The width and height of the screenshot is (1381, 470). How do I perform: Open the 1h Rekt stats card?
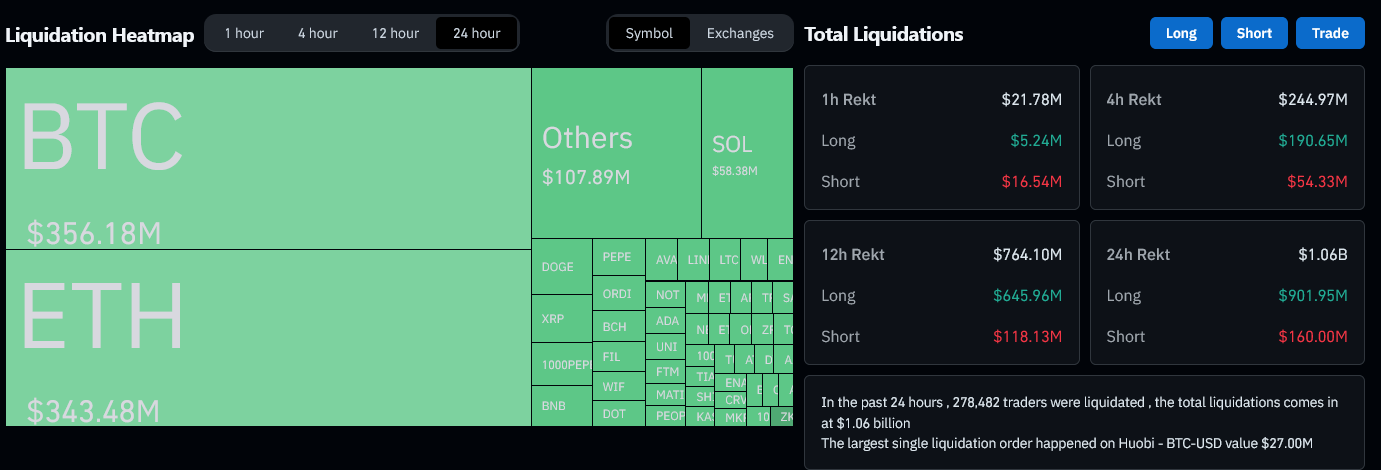941,140
